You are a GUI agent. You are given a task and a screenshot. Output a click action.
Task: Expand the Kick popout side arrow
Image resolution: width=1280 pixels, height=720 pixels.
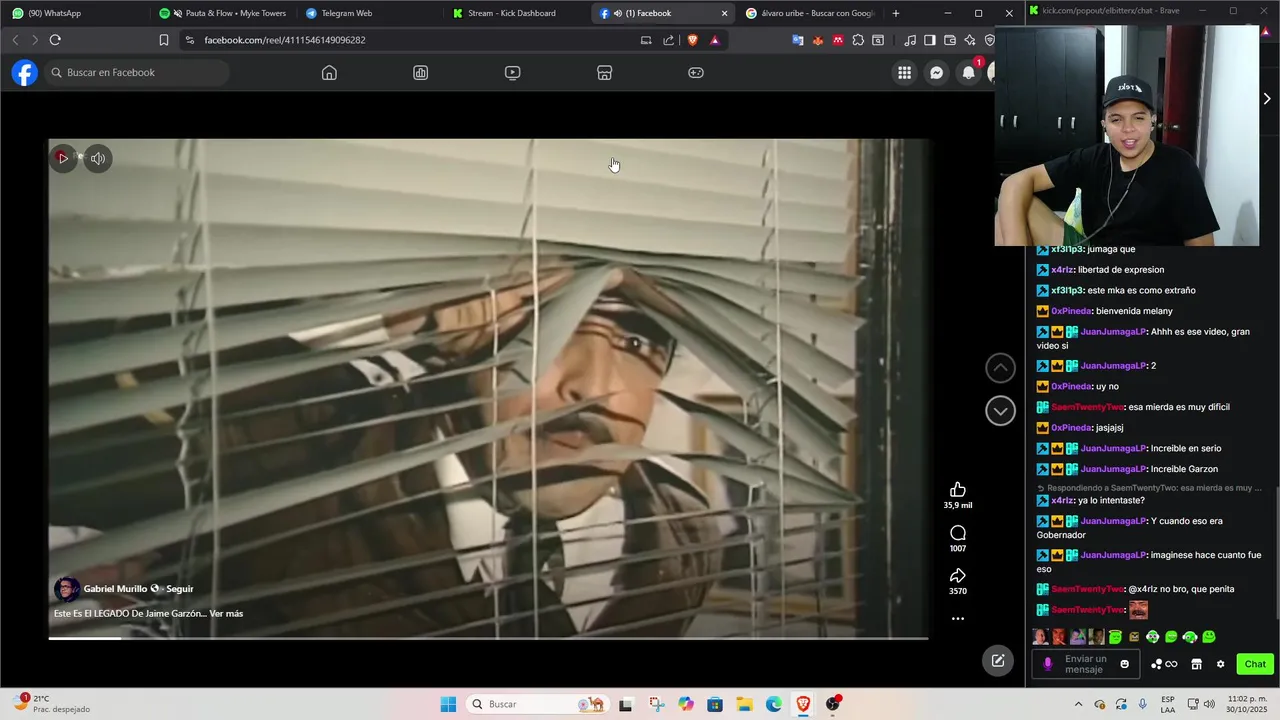point(1267,99)
